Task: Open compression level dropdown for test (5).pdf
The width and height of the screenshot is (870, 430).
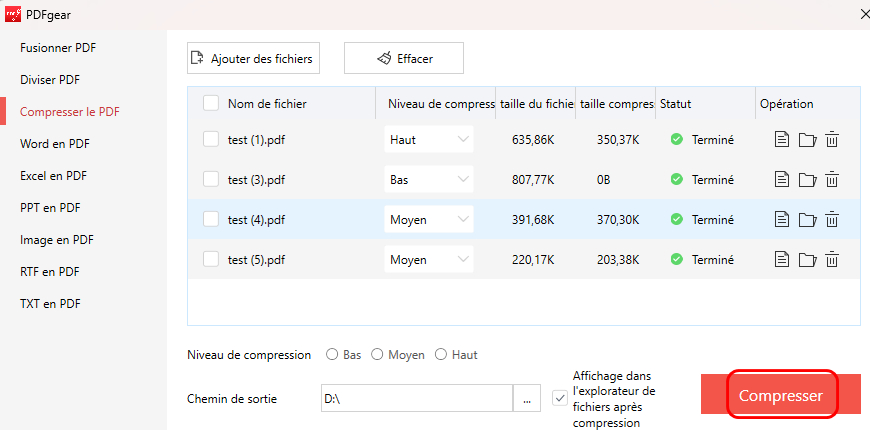Action: coord(429,259)
